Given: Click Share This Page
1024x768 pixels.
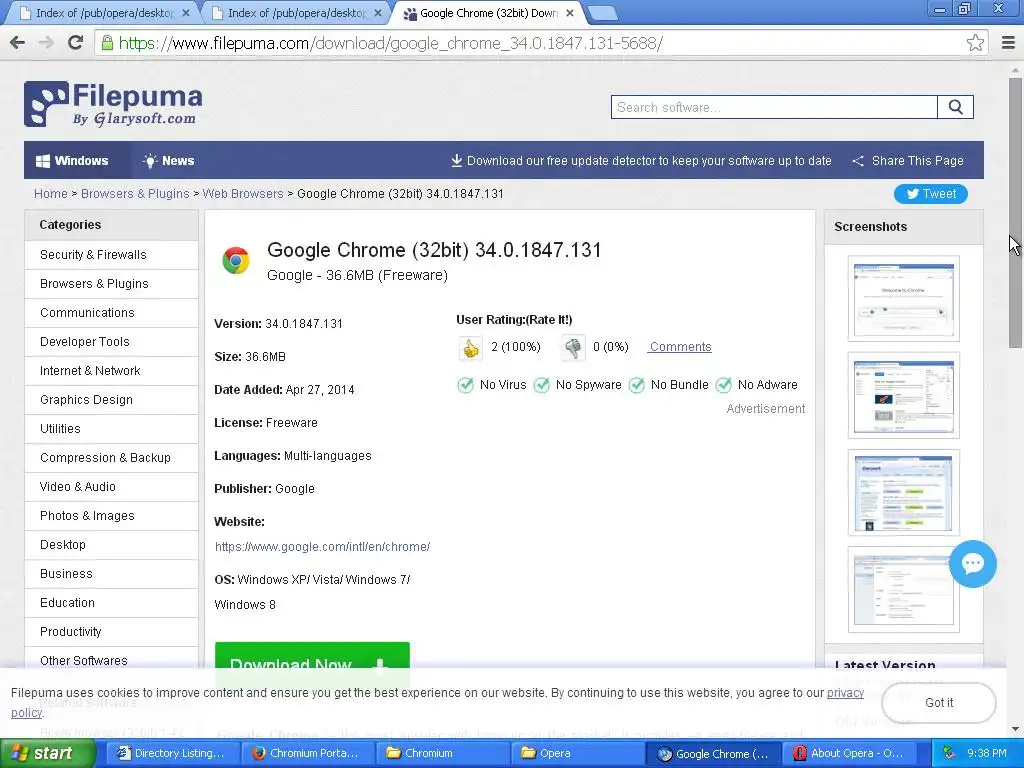Looking at the screenshot, I should (908, 161).
